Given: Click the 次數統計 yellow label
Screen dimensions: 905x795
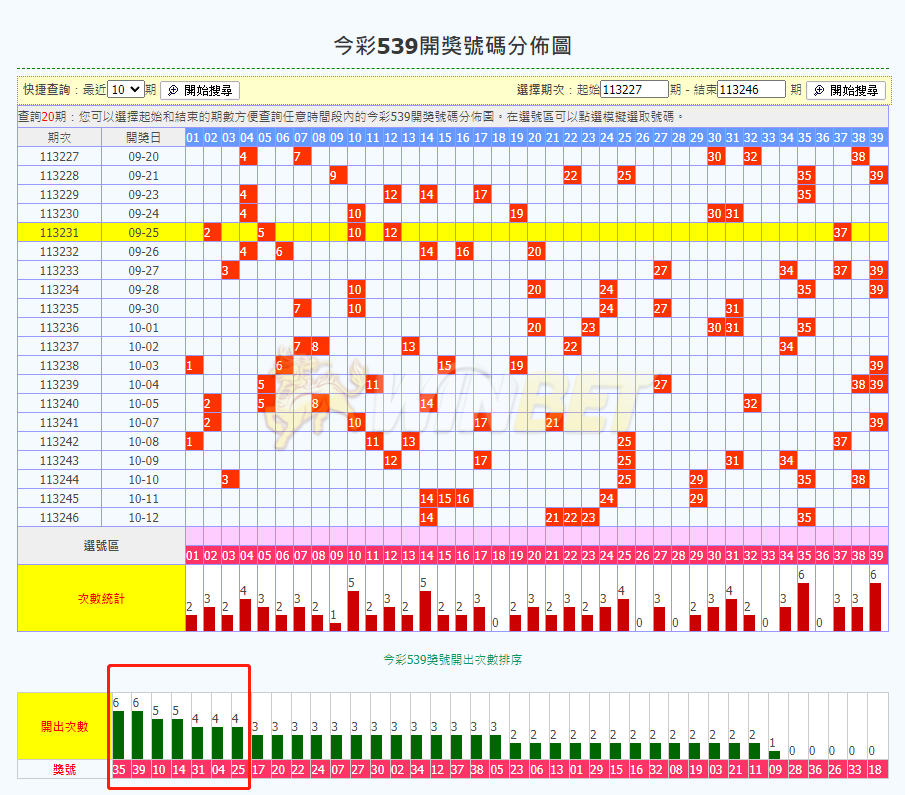Looking at the screenshot, I should (101, 599).
